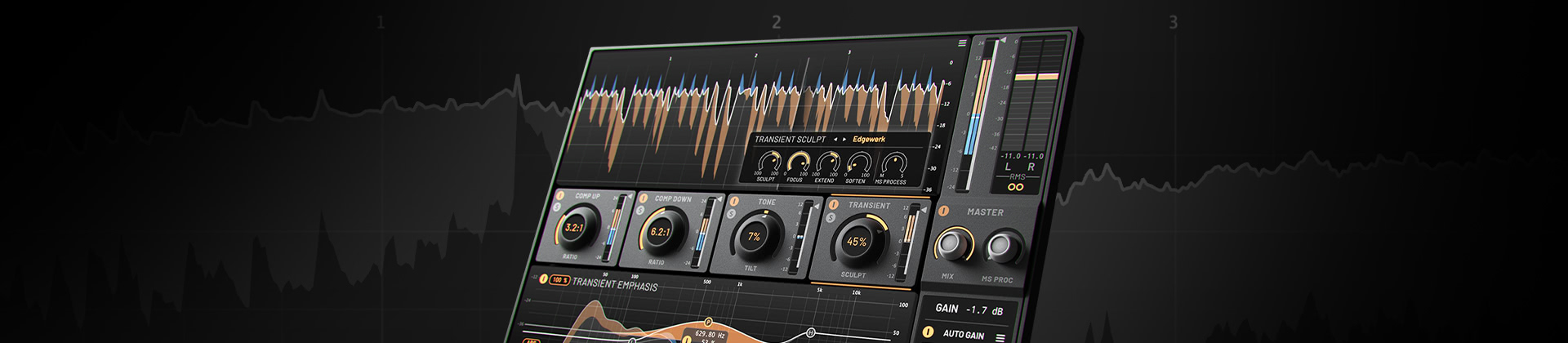Go to next Transient Sculpt preset
Image resolution: width=1568 pixels, height=343 pixels.
click(844, 139)
